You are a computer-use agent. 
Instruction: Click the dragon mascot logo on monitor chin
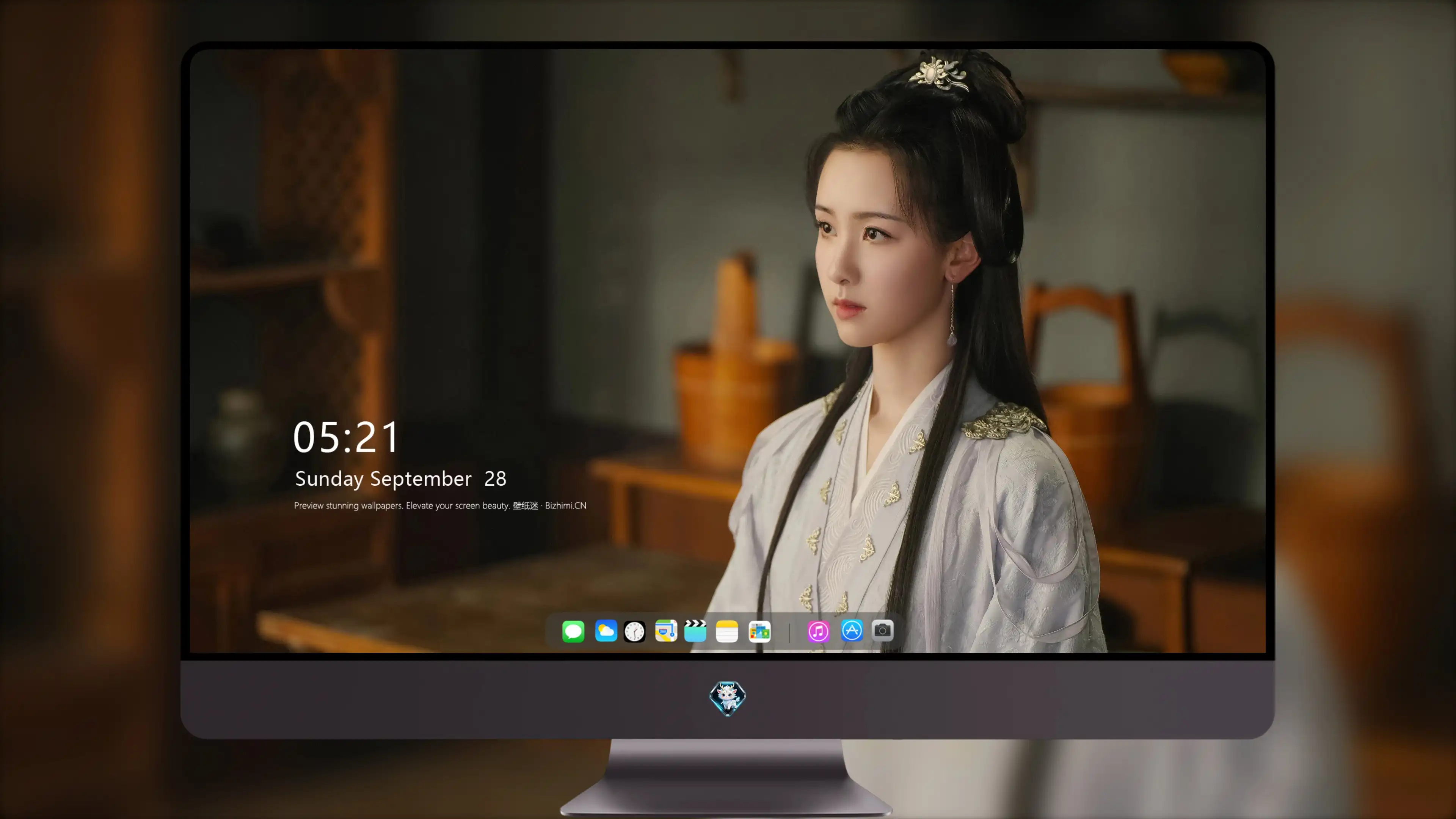pos(728,698)
